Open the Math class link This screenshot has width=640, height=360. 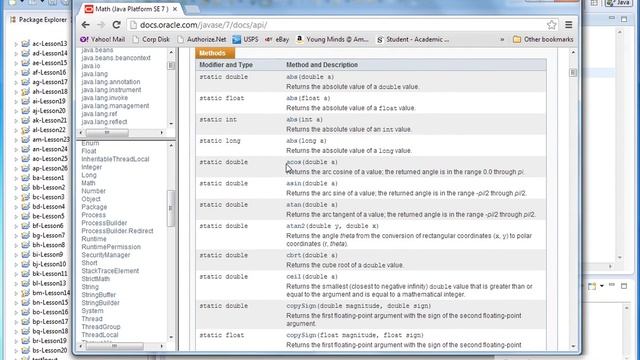88,183
